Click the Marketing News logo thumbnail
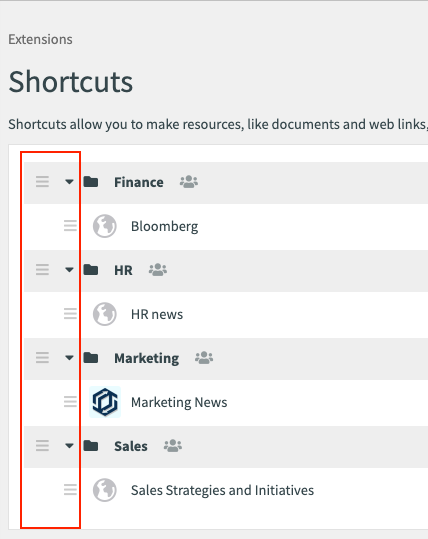The width and height of the screenshot is (428, 539). pos(105,402)
